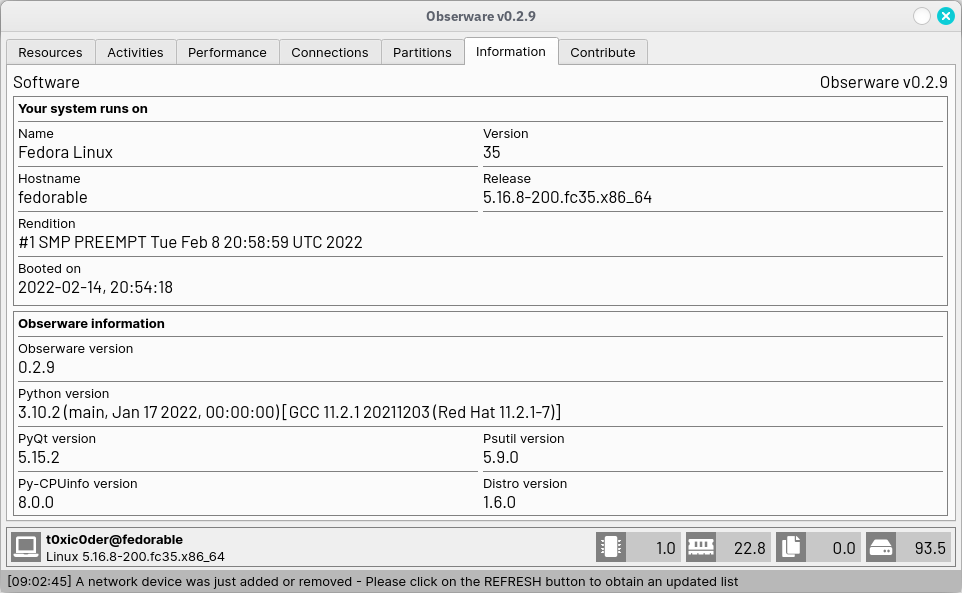Image resolution: width=962 pixels, height=593 pixels.
Task: Click the network device status bar message
Action: [372, 581]
